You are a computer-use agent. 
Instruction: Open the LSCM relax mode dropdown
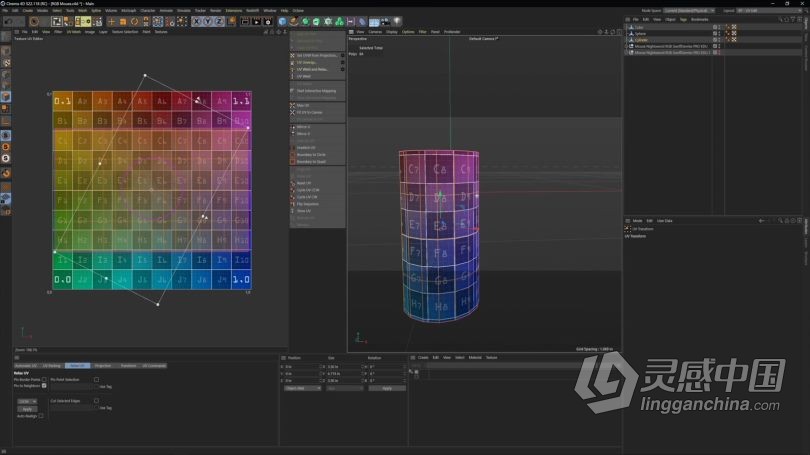[x=27, y=401]
